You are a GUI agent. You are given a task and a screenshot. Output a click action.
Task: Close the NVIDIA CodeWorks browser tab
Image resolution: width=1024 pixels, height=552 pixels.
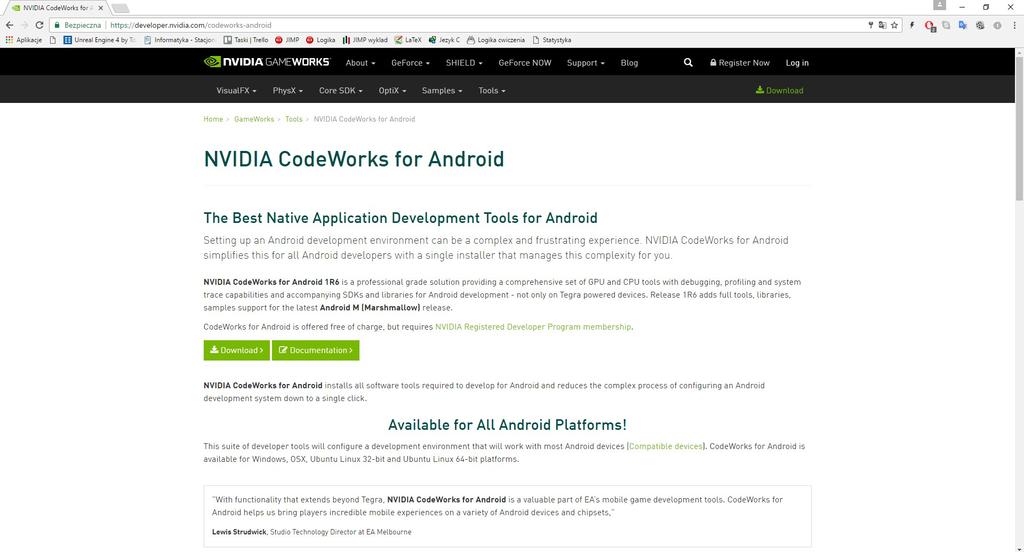[x=101, y=8]
